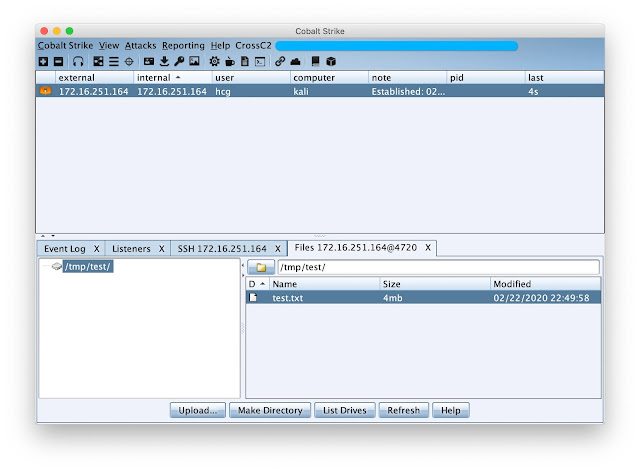
Task: Close the Event Log tab
Action: (x=97, y=249)
